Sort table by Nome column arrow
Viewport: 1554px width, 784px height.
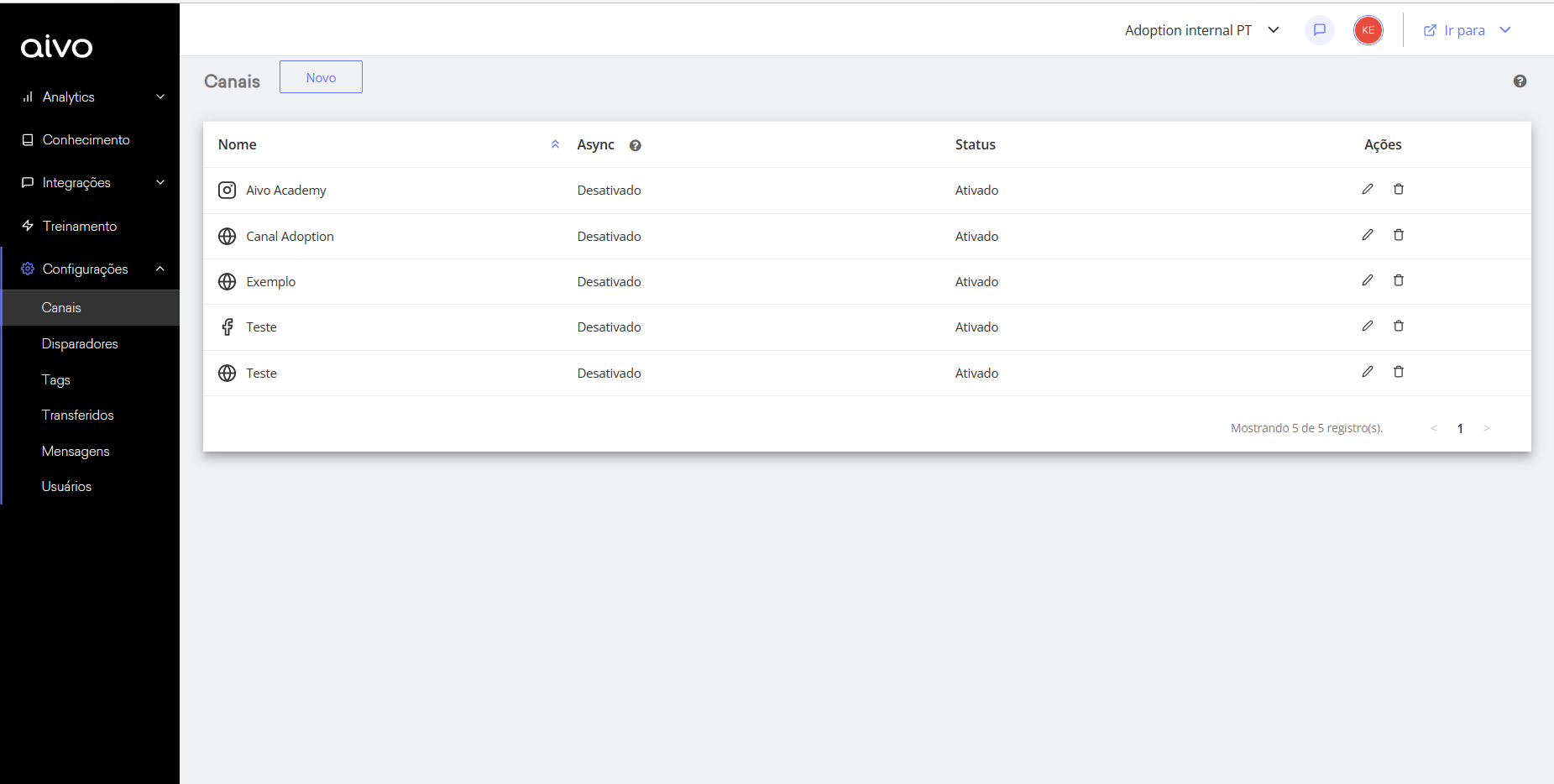pyautogui.click(x=555, y=144)
